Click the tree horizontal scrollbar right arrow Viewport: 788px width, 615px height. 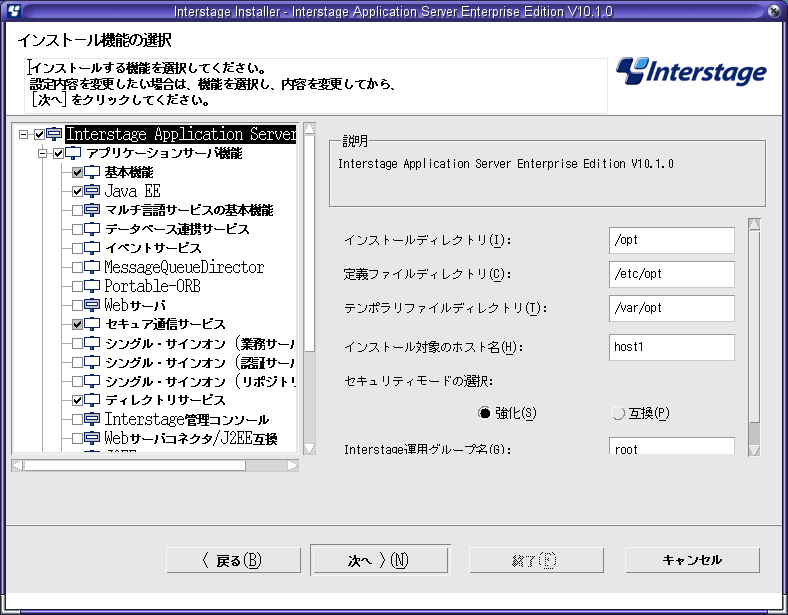(293, 466)
